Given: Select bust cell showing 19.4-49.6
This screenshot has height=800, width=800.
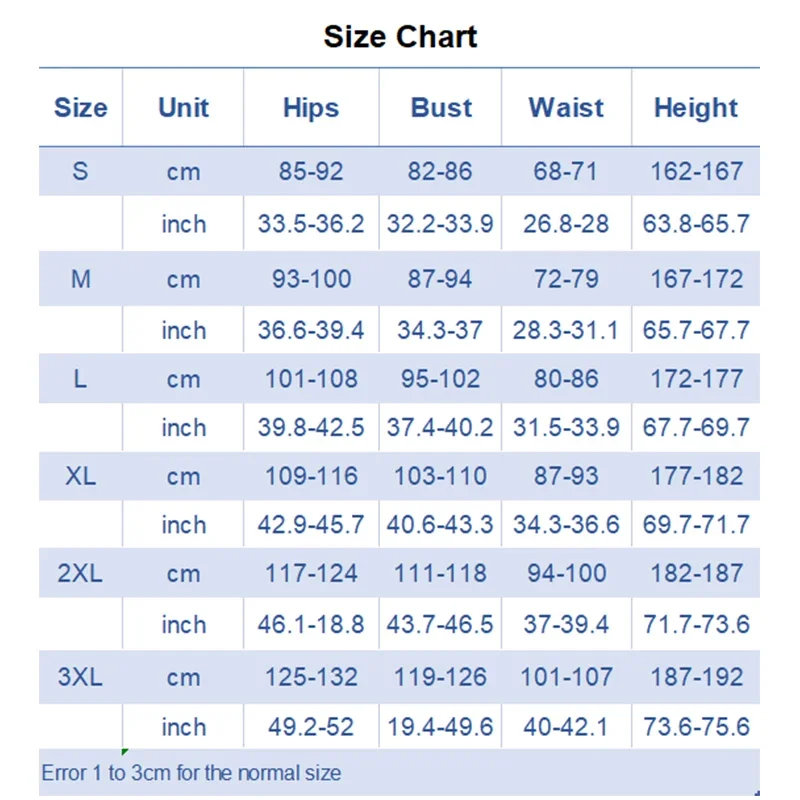Looking at the screenshot, I should pyautogui.click(x=440, y=727).
